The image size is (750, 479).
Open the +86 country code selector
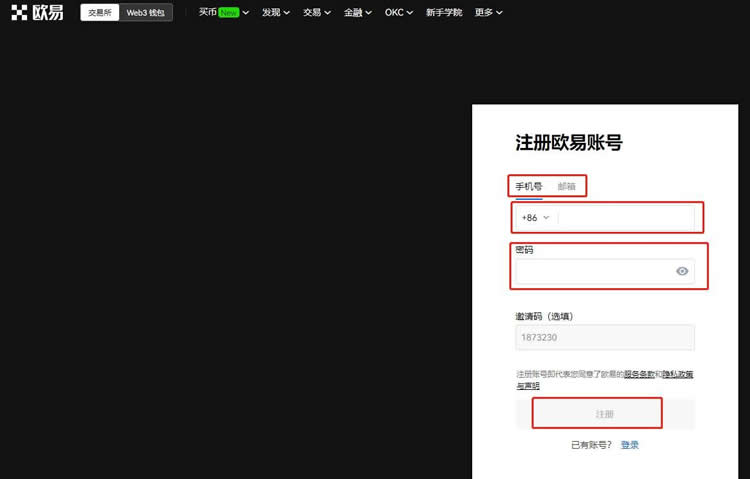(535, 217)
